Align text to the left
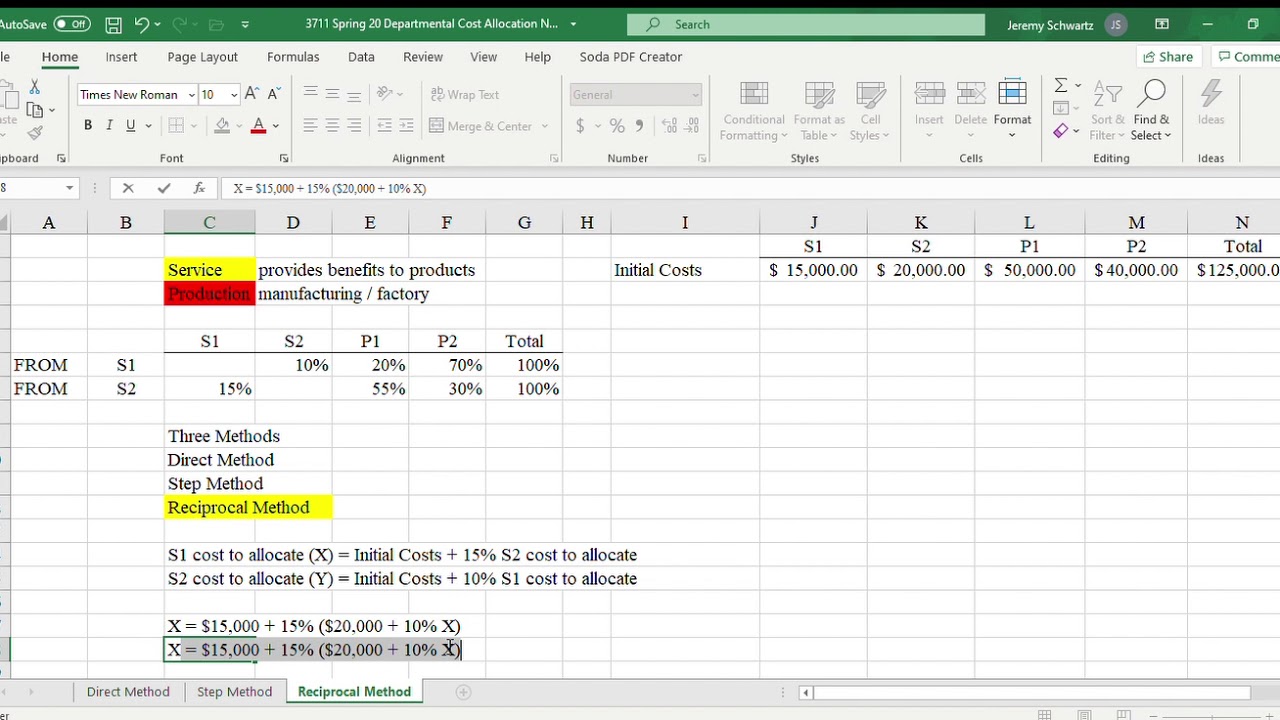The image size is (1280, 720). [x=310, y=126]
